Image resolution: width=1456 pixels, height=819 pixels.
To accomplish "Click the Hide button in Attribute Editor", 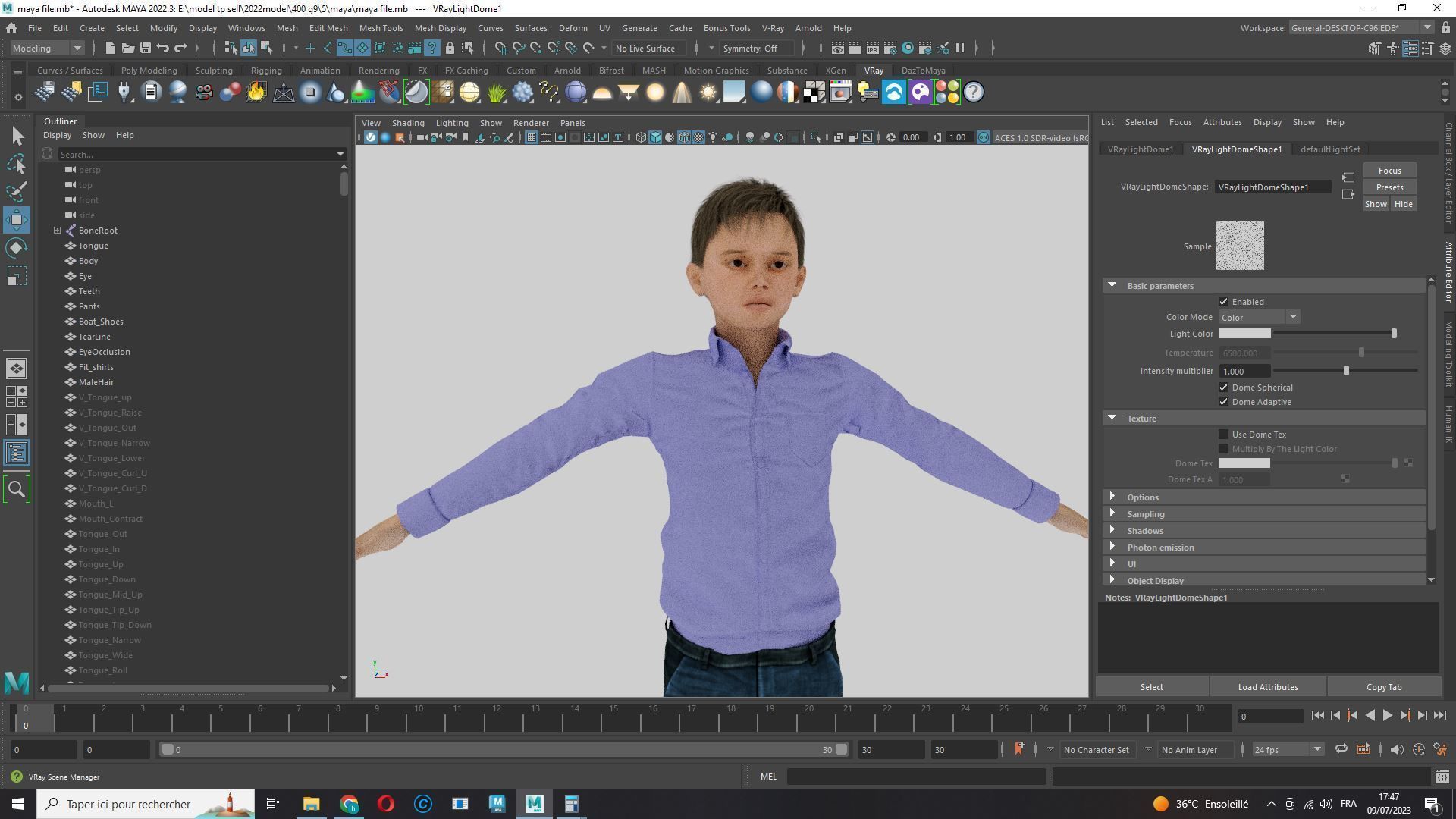I will coord(1403,204).
